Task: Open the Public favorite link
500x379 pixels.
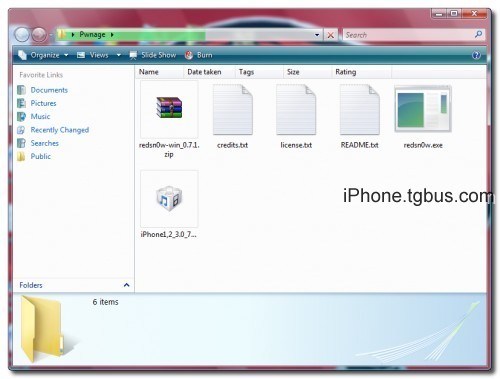Action: point(41,157)
